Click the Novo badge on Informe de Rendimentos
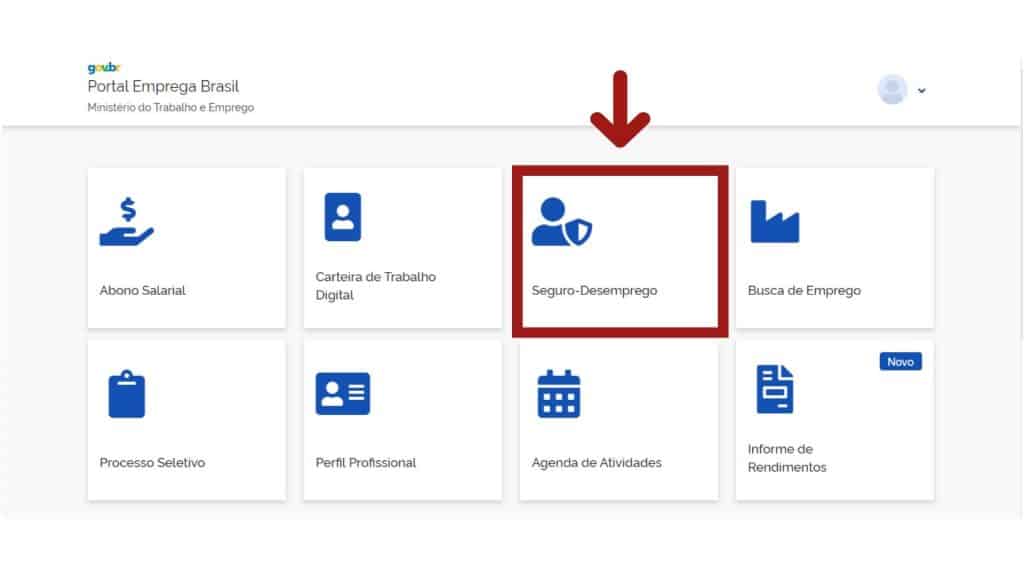 click(x=900, y=362)
